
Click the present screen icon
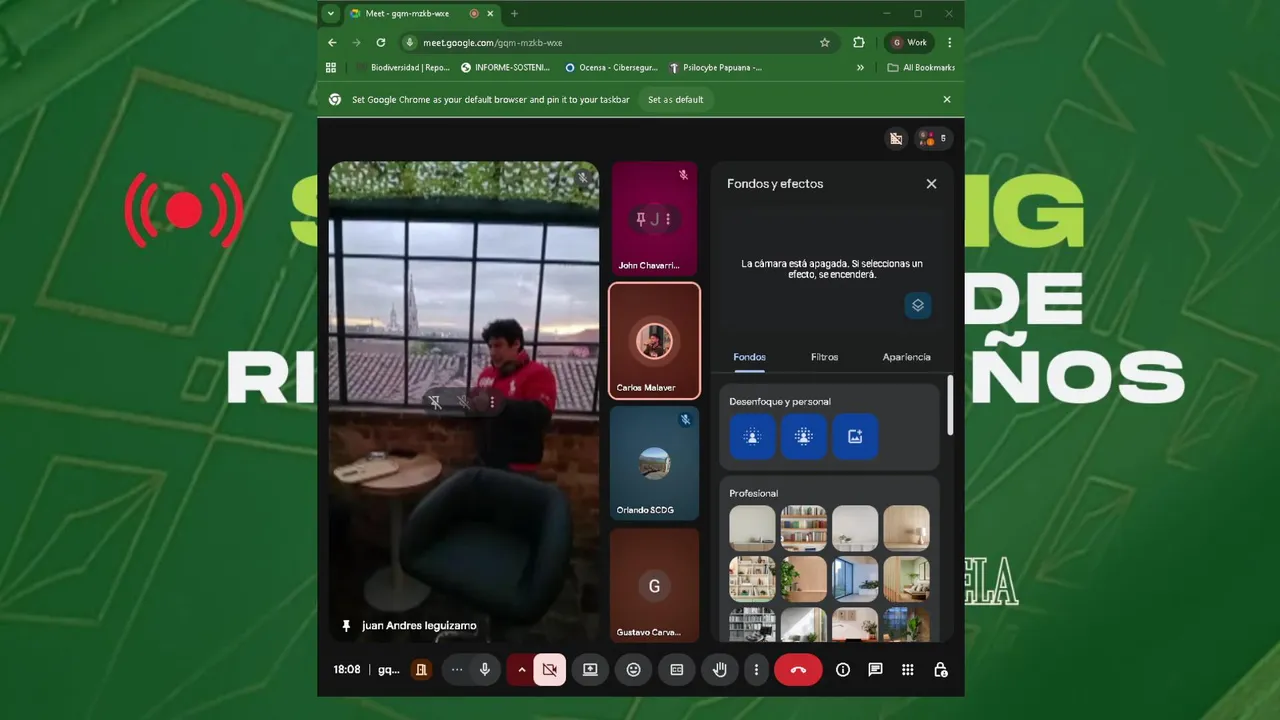point(590,670)
